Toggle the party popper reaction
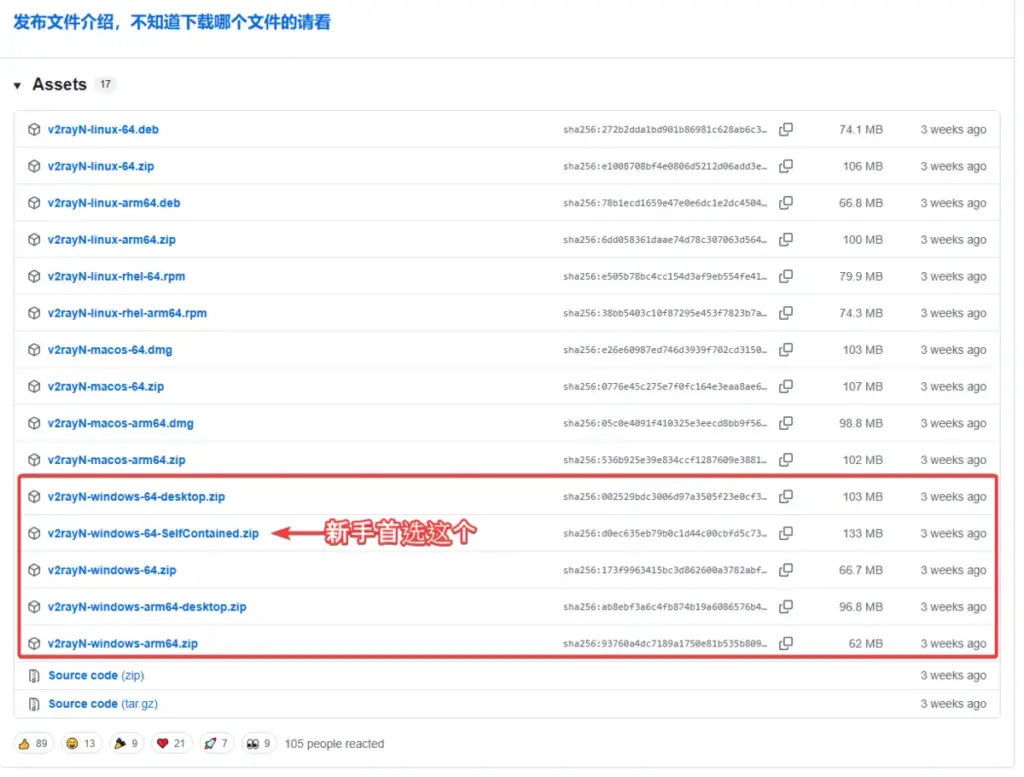 pos(126,743)
